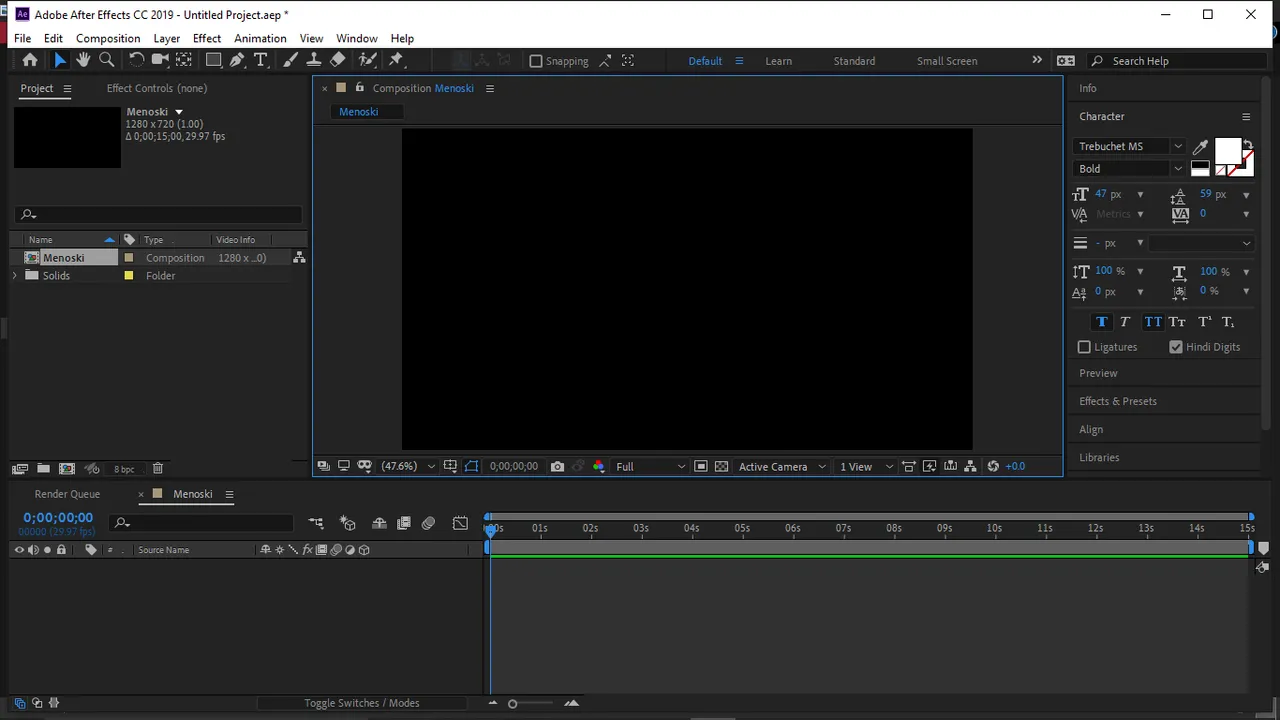Select the Clone Stamp tool
This screenshot has height=720, width=1280.
(x=314, y=60)
